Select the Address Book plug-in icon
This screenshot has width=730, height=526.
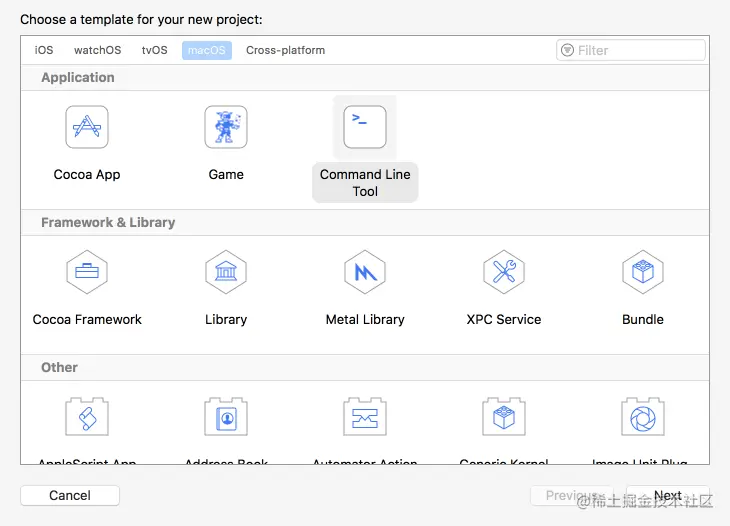(x=226, y=417)
